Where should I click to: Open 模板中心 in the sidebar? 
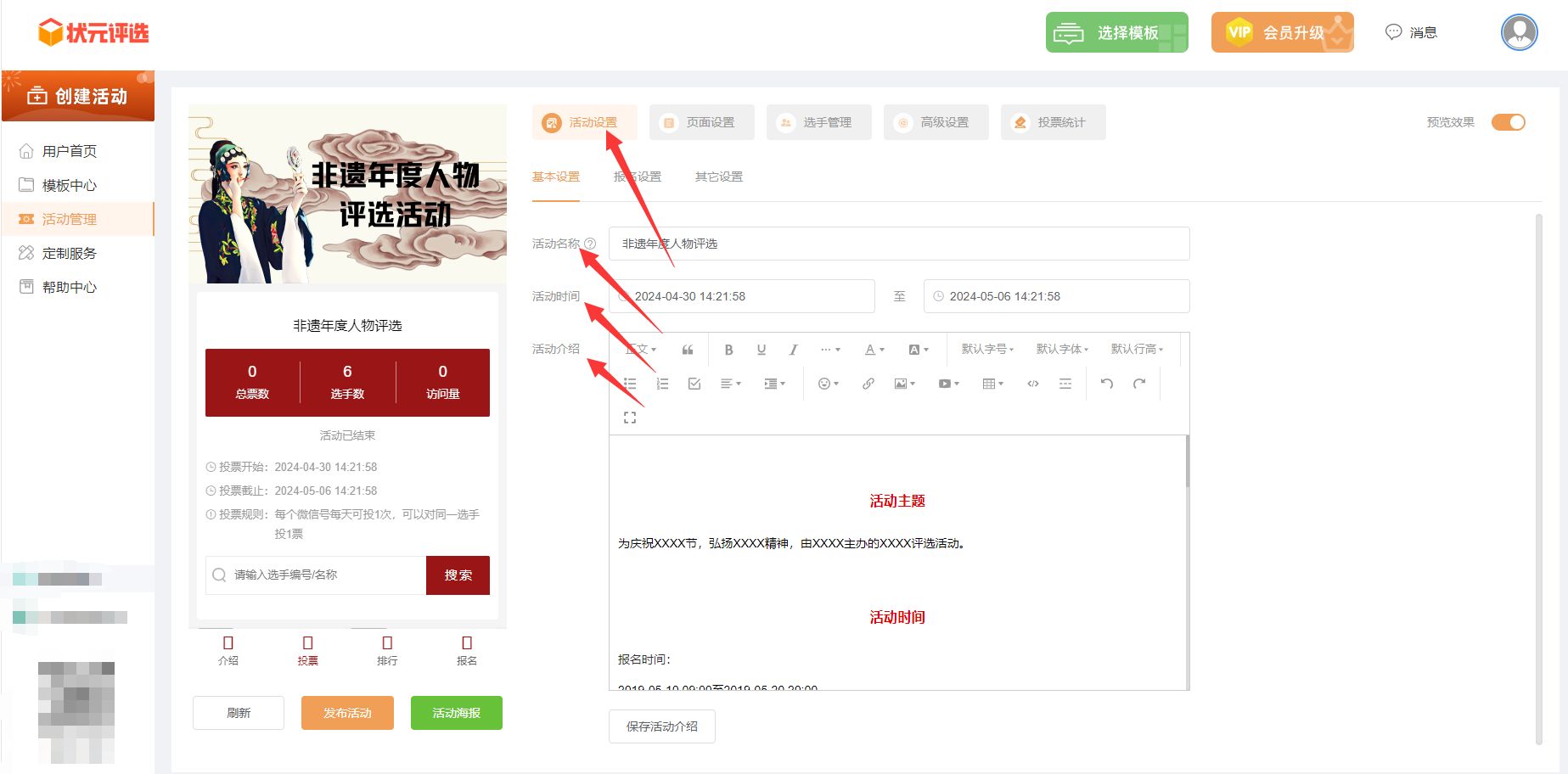pyautogui.click(x=70, y=185)
